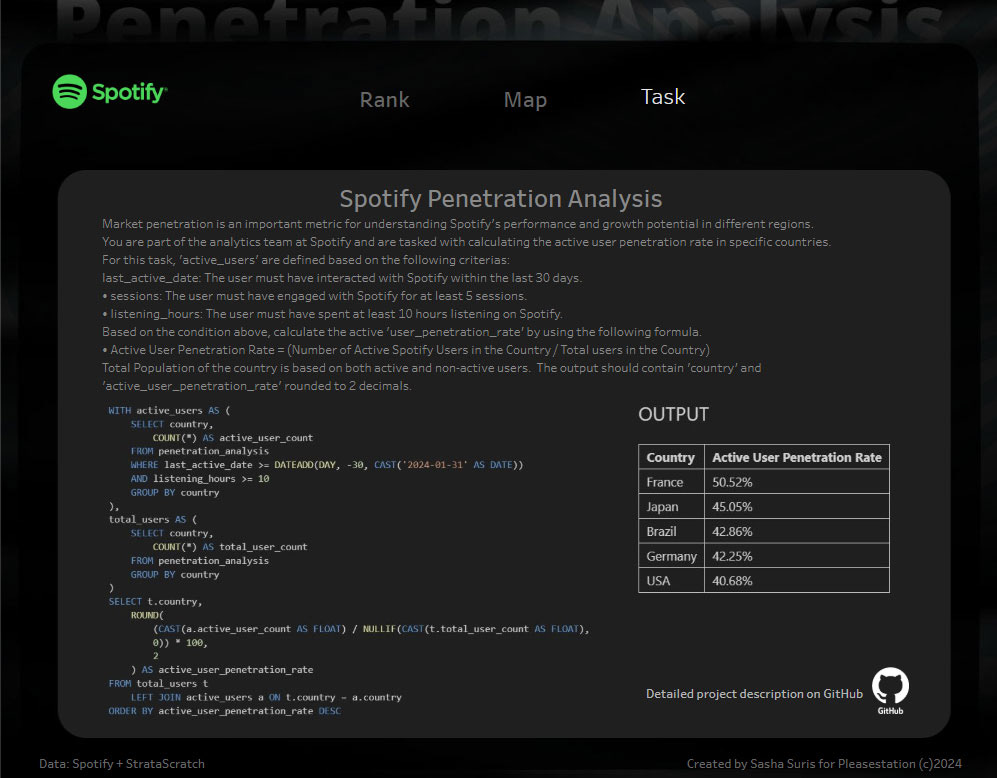Click the Spotify logo
Viewport: 997px width, 778px height.
[109, 92]
